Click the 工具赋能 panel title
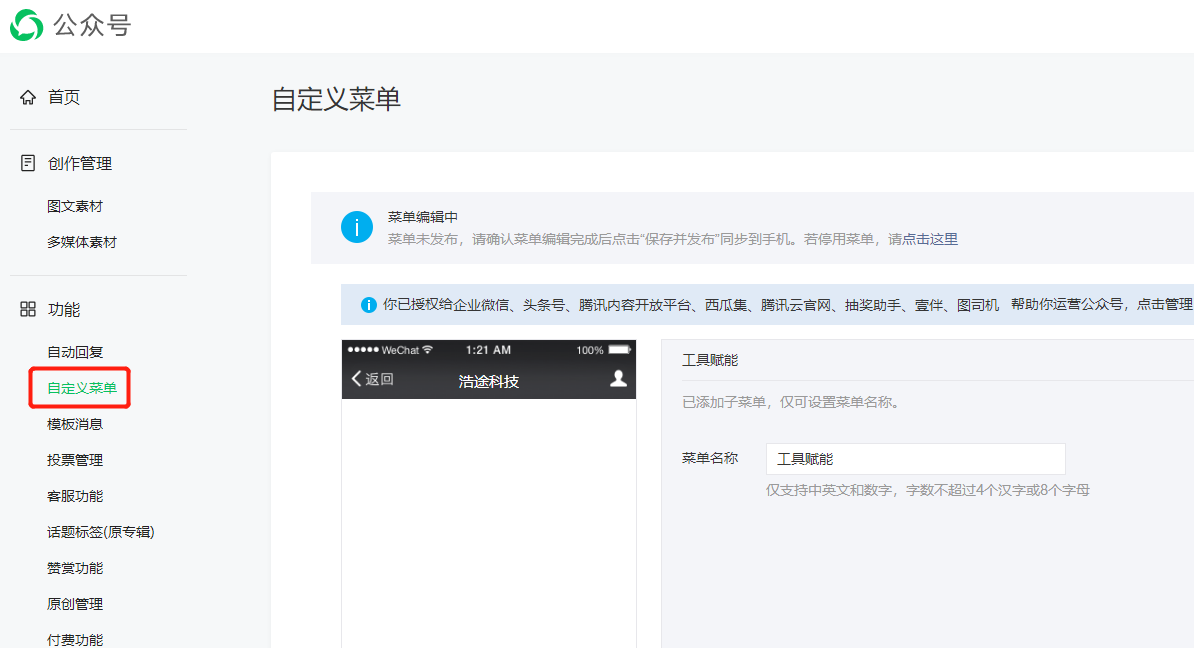Image resolution: width=1194 pixels, height=648 pixels. [x=710, y=360]
